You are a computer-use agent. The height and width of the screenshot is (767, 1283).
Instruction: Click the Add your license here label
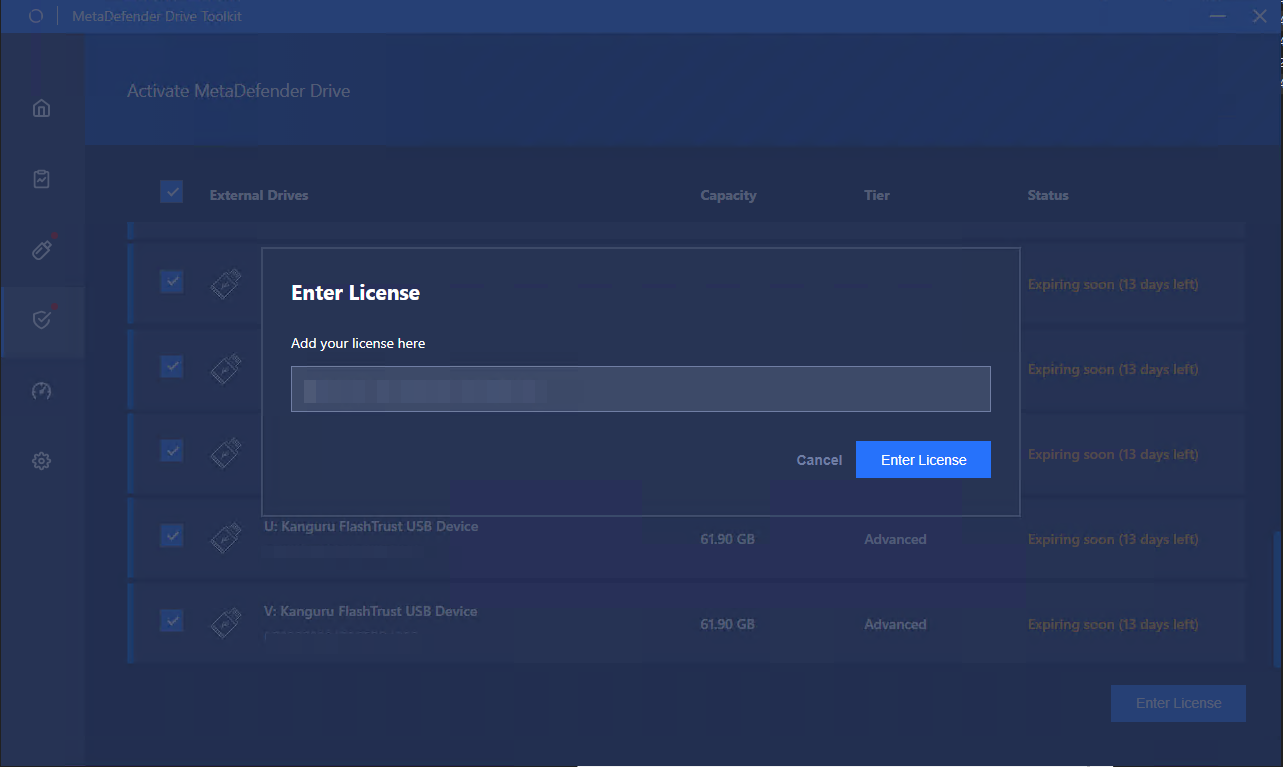pos(358,343)
